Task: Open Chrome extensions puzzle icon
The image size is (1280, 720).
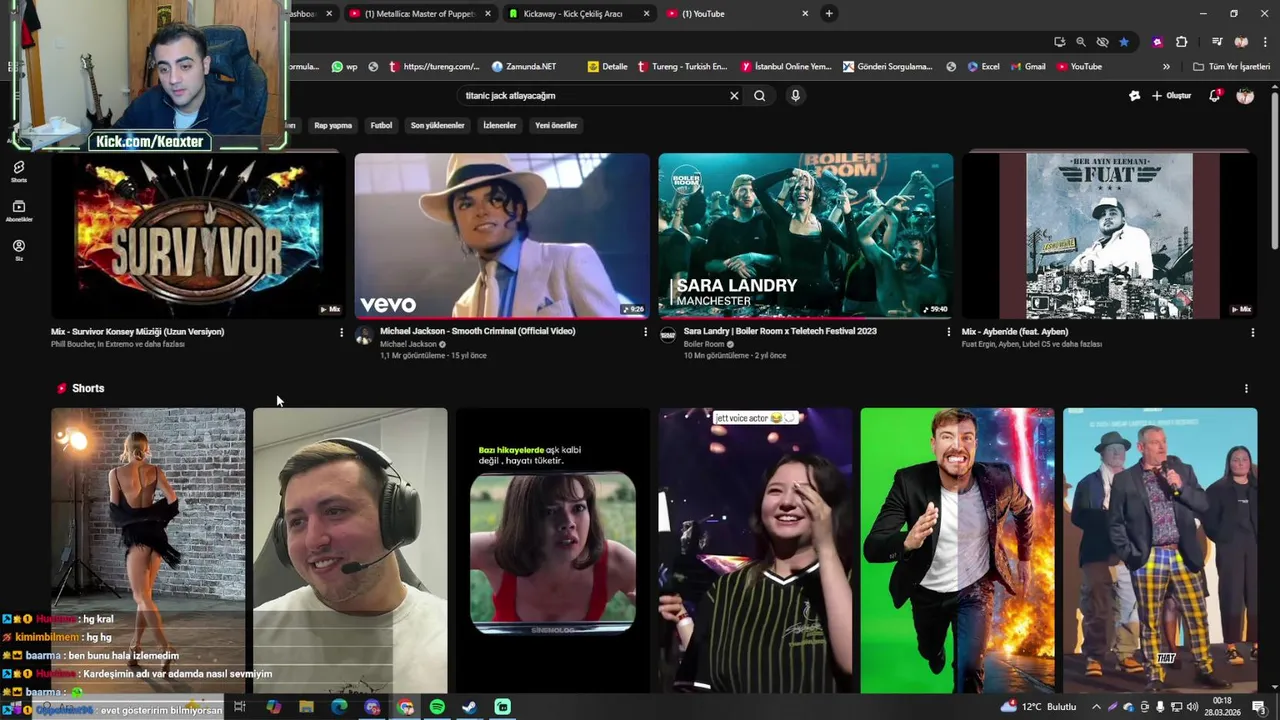Action: click(1181, 42)
